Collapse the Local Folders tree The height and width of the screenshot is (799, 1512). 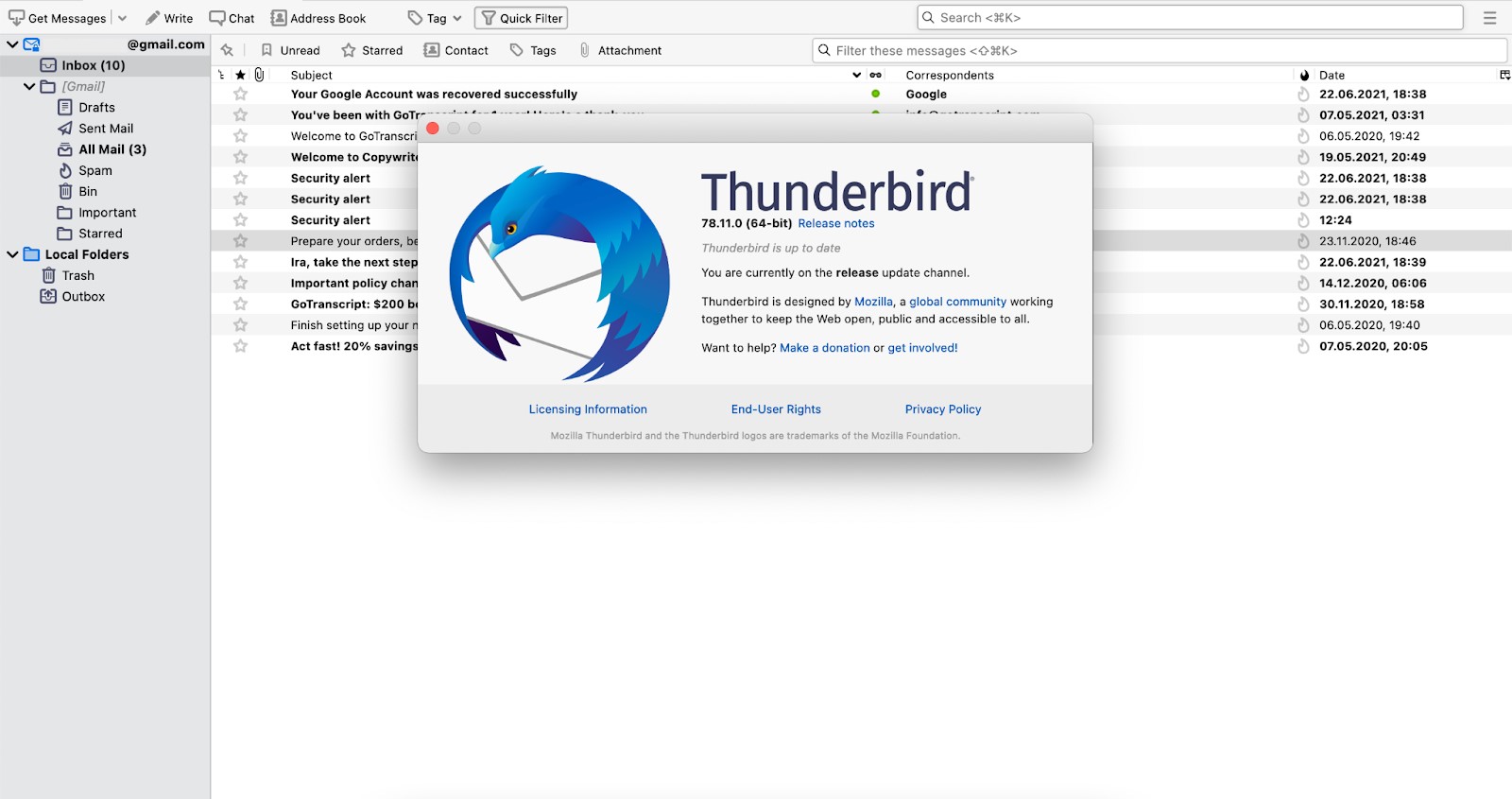(x=12, y=254)
